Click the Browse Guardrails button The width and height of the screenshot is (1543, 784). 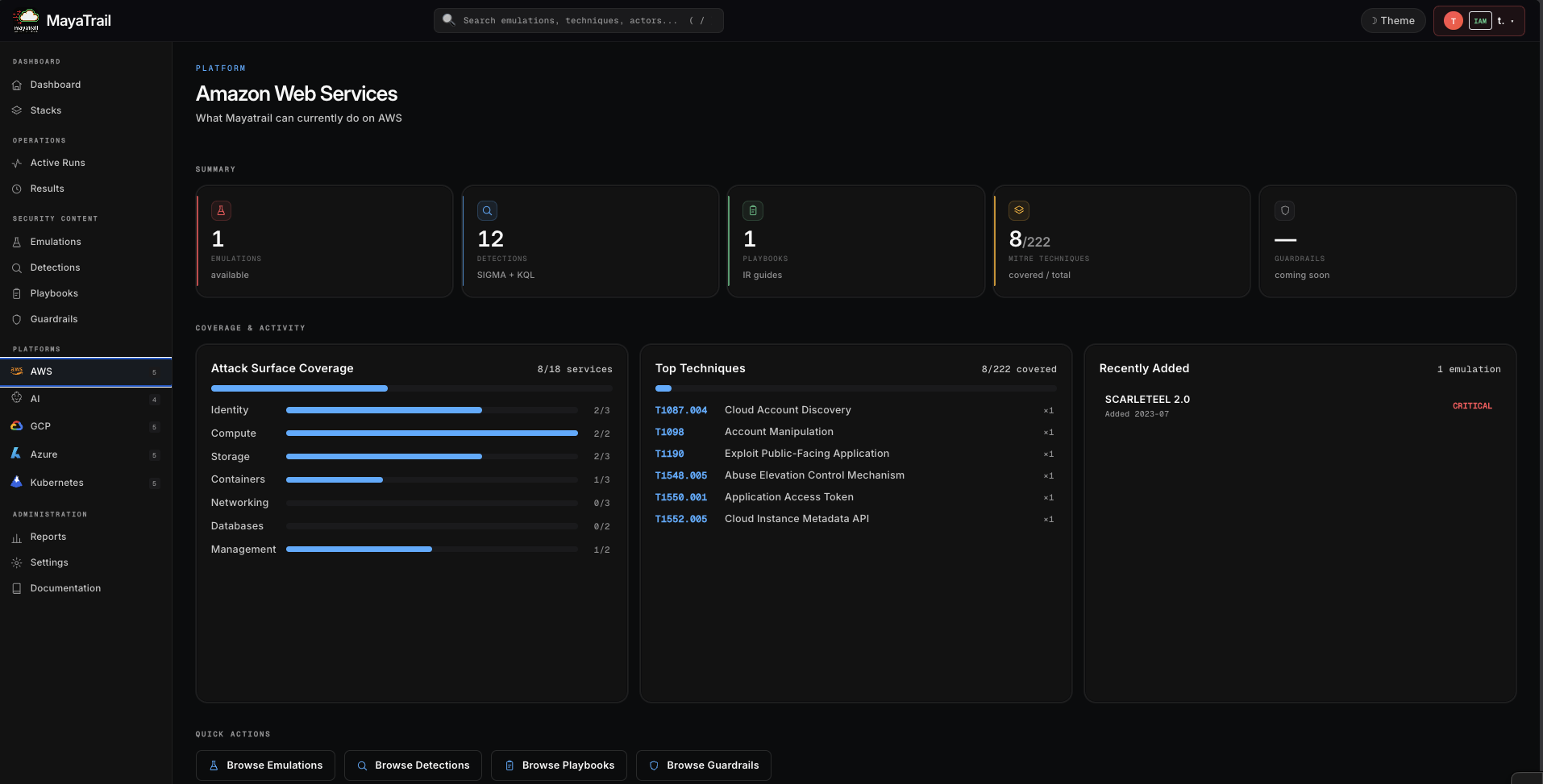pos(704,765)
